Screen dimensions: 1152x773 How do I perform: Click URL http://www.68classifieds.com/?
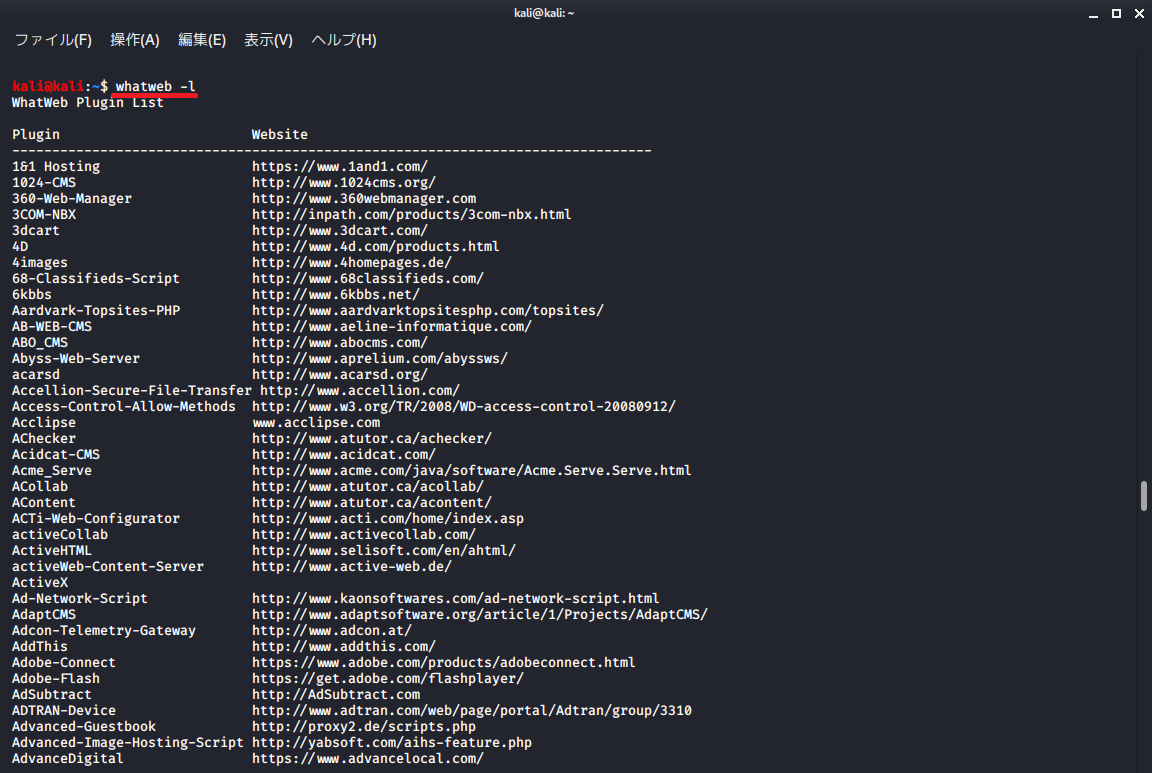click(367, 278)
